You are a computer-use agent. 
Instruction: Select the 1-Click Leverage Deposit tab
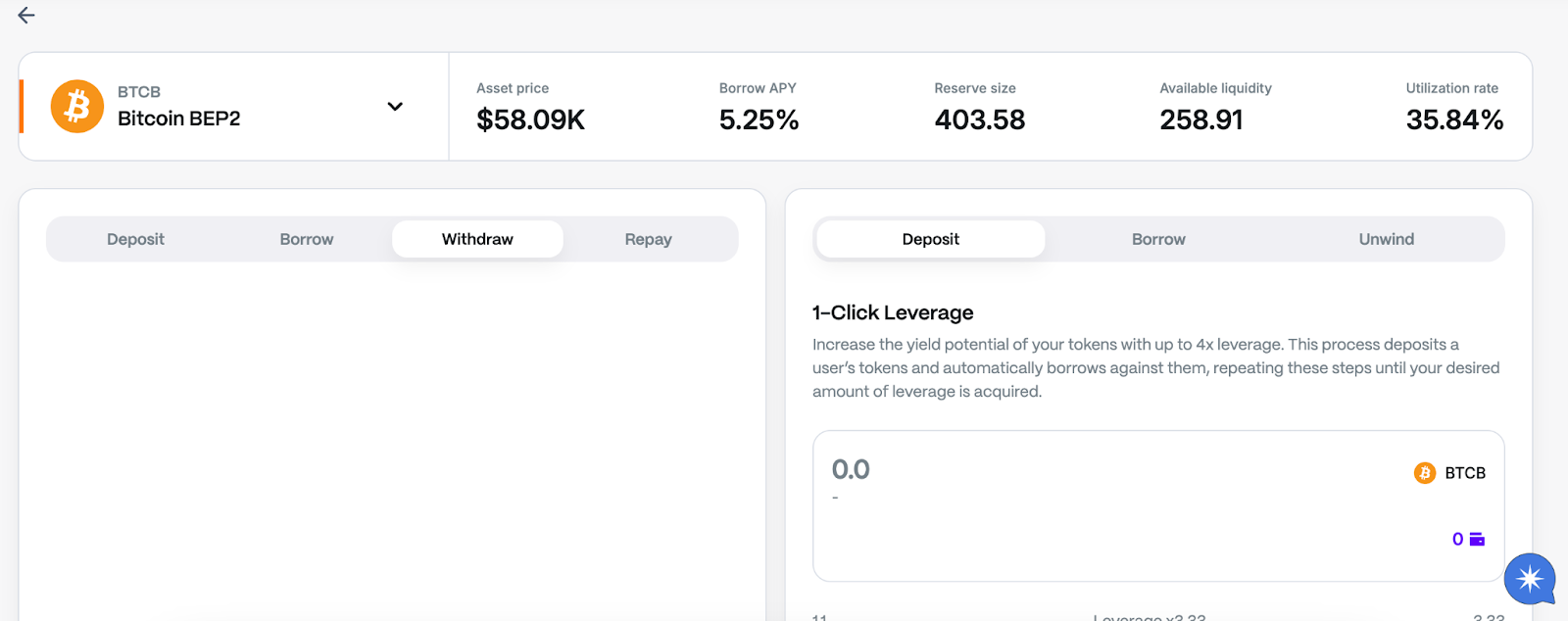(930, 239)
